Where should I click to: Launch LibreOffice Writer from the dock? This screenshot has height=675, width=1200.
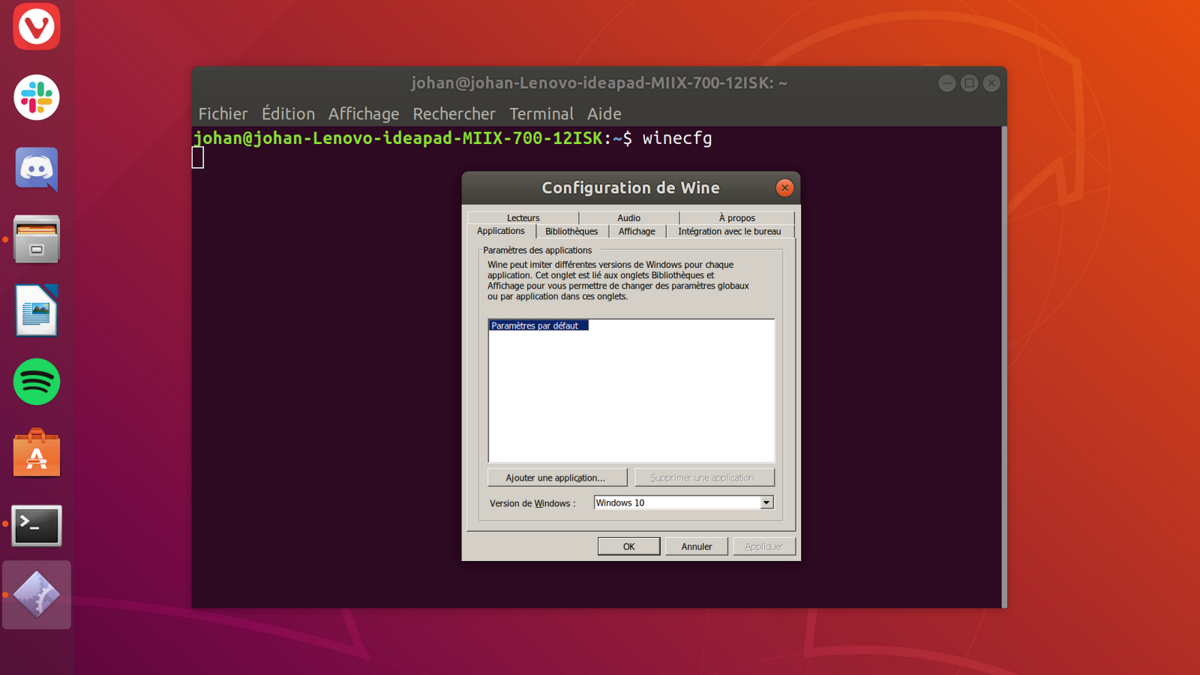pyautogui.click(x=37, y=311)
